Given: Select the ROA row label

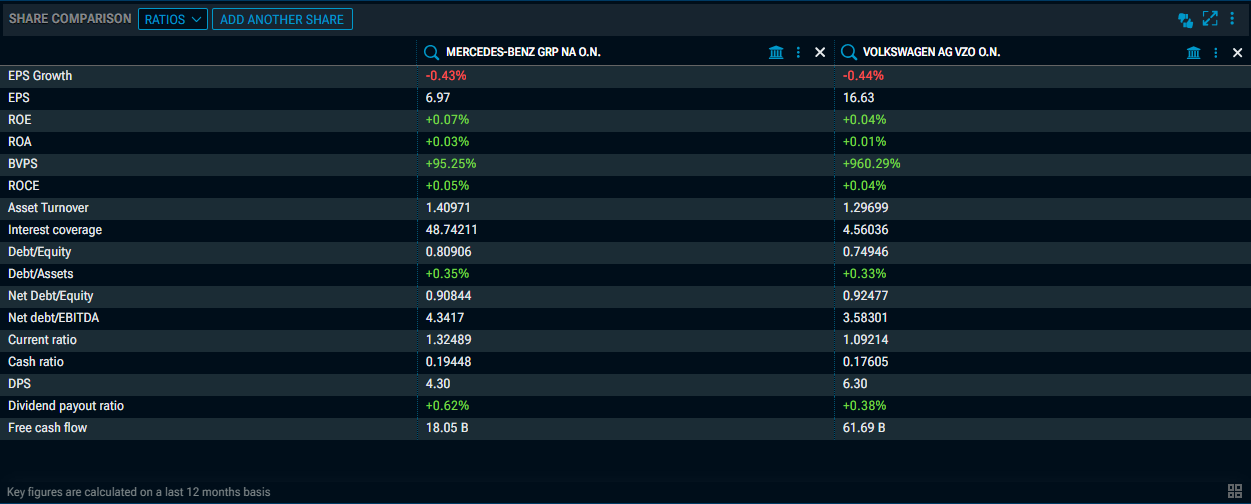Looking at the screenshot, I should tap(20, 142).
